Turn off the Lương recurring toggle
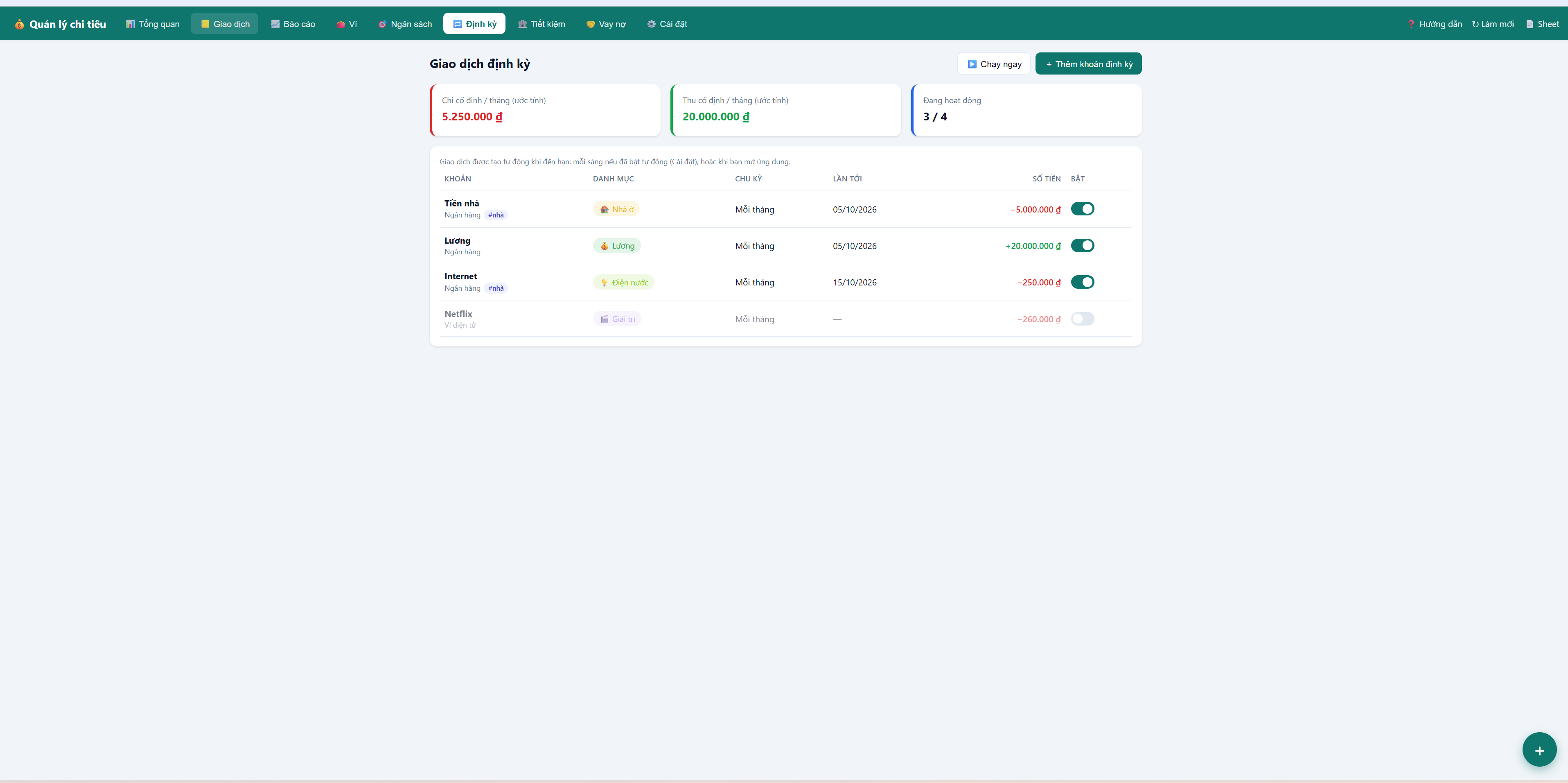1568x783 pixels. pyautogui.click(x=1082, y=245)
